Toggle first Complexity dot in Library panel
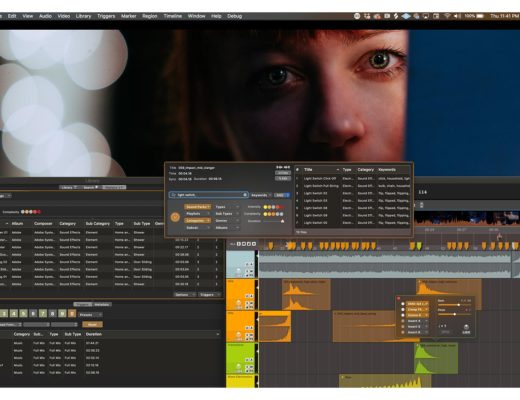Viewport: 520px width, 400px height. pyautogui.click(x=23, y=212)
